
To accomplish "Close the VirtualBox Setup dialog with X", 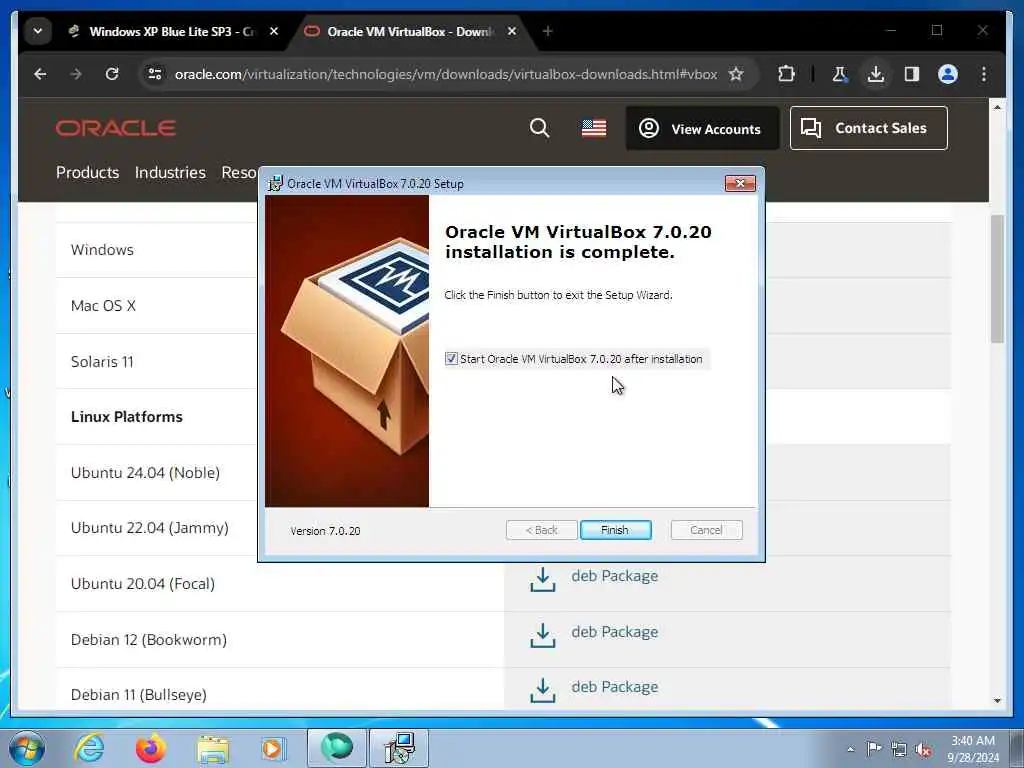I will [x=740, y=184].
